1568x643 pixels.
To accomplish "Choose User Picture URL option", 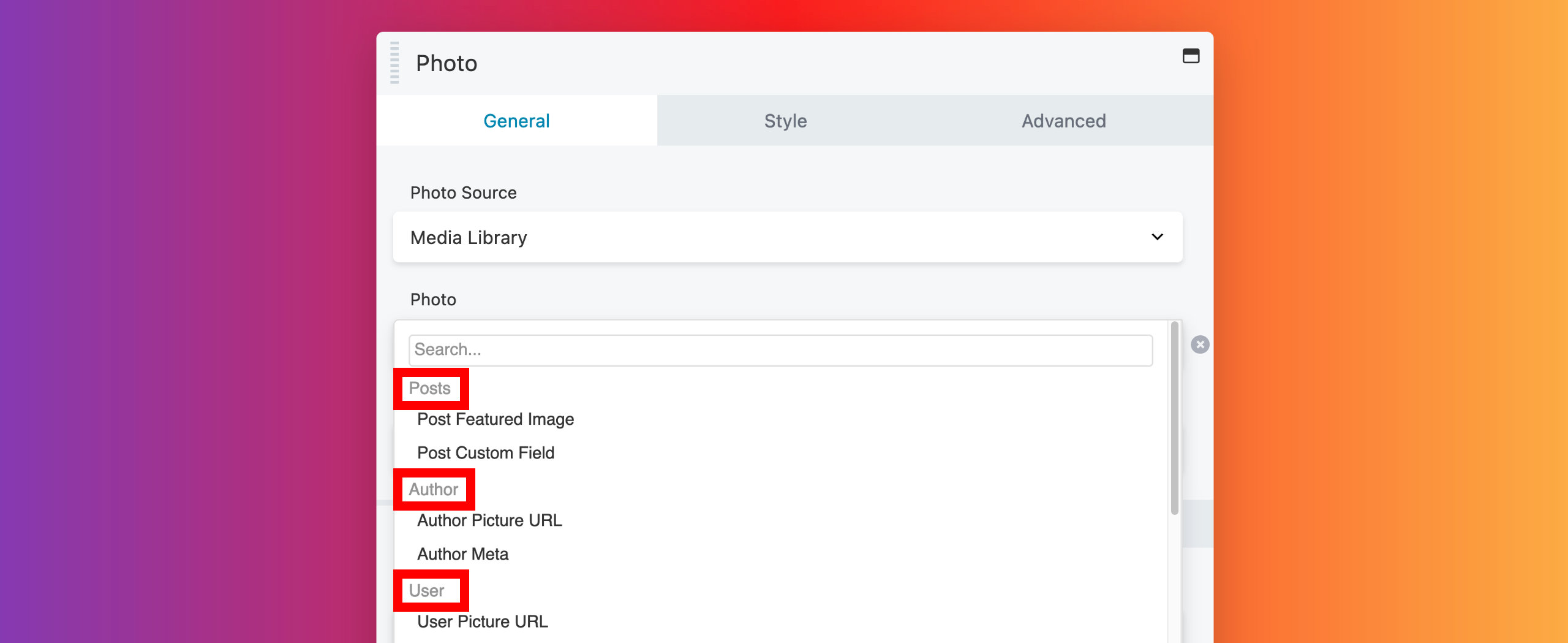I will point(482,622).
